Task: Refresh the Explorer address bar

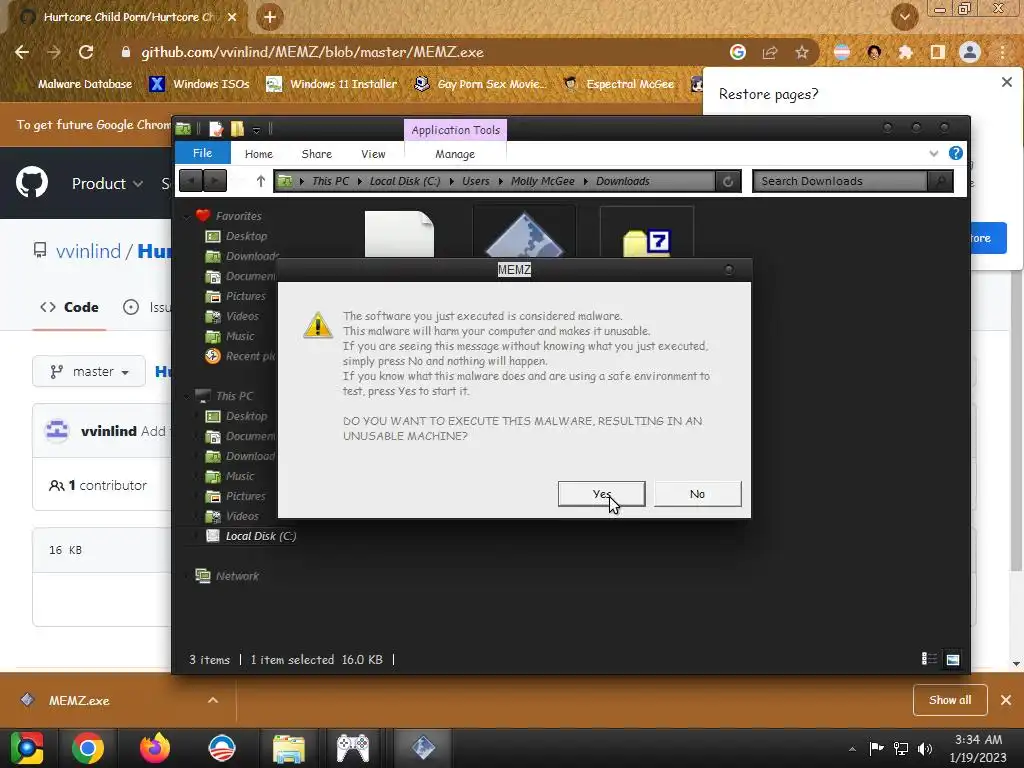Action: coord(728,182)
